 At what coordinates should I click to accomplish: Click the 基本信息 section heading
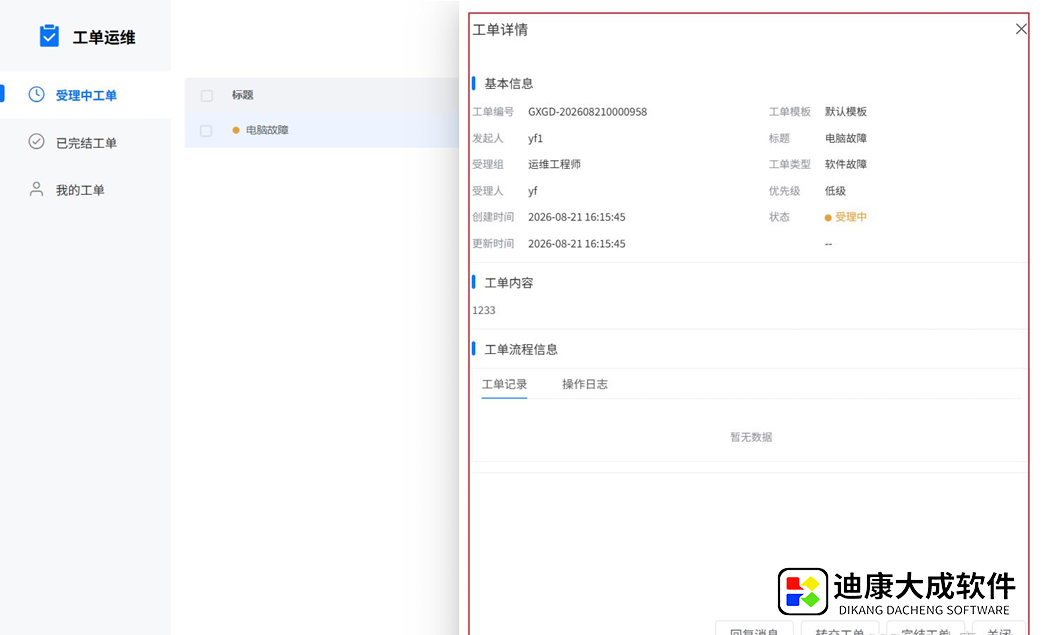point(508,84)
